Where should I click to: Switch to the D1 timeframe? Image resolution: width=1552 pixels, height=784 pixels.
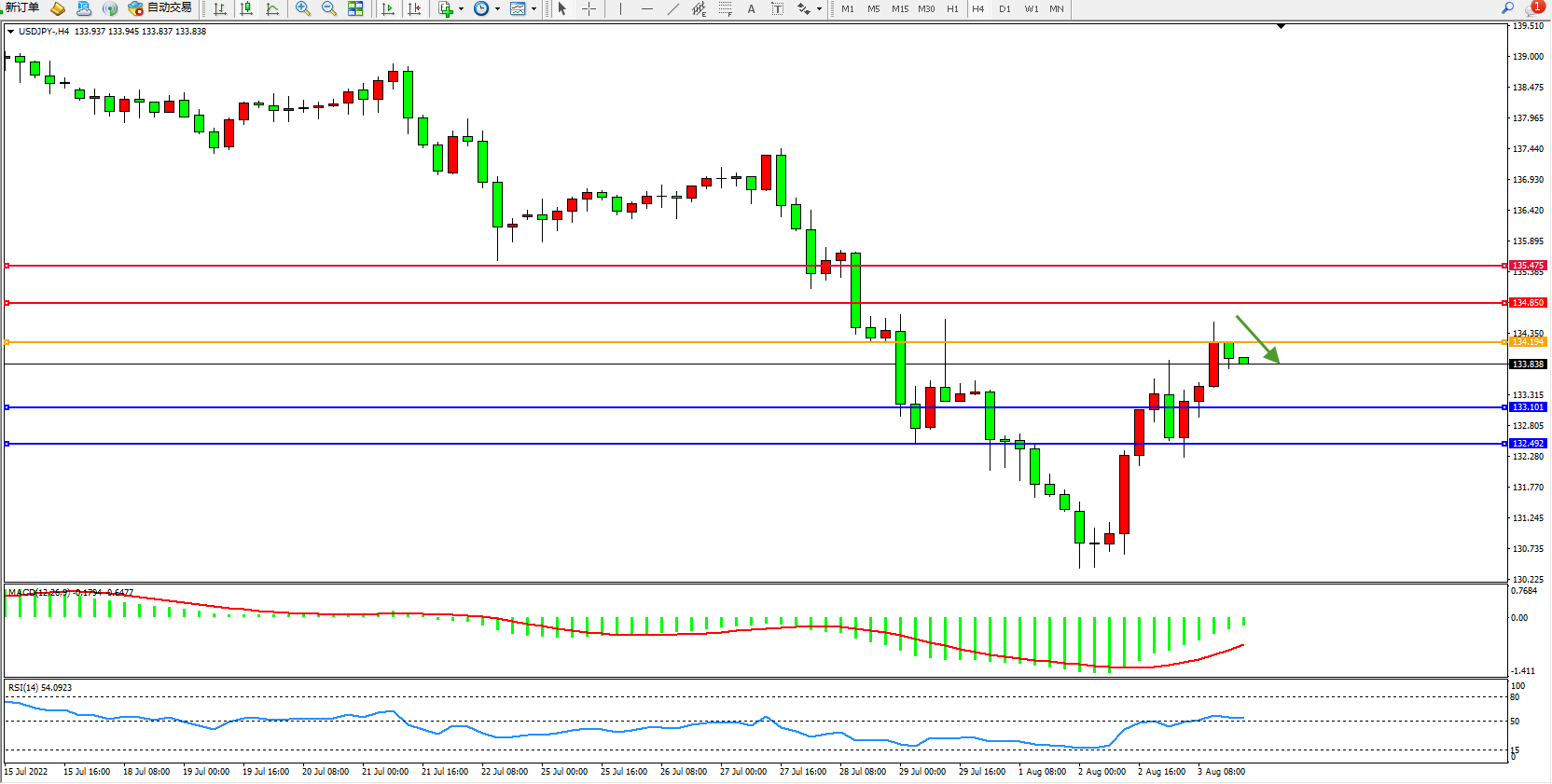point(1005,8)
